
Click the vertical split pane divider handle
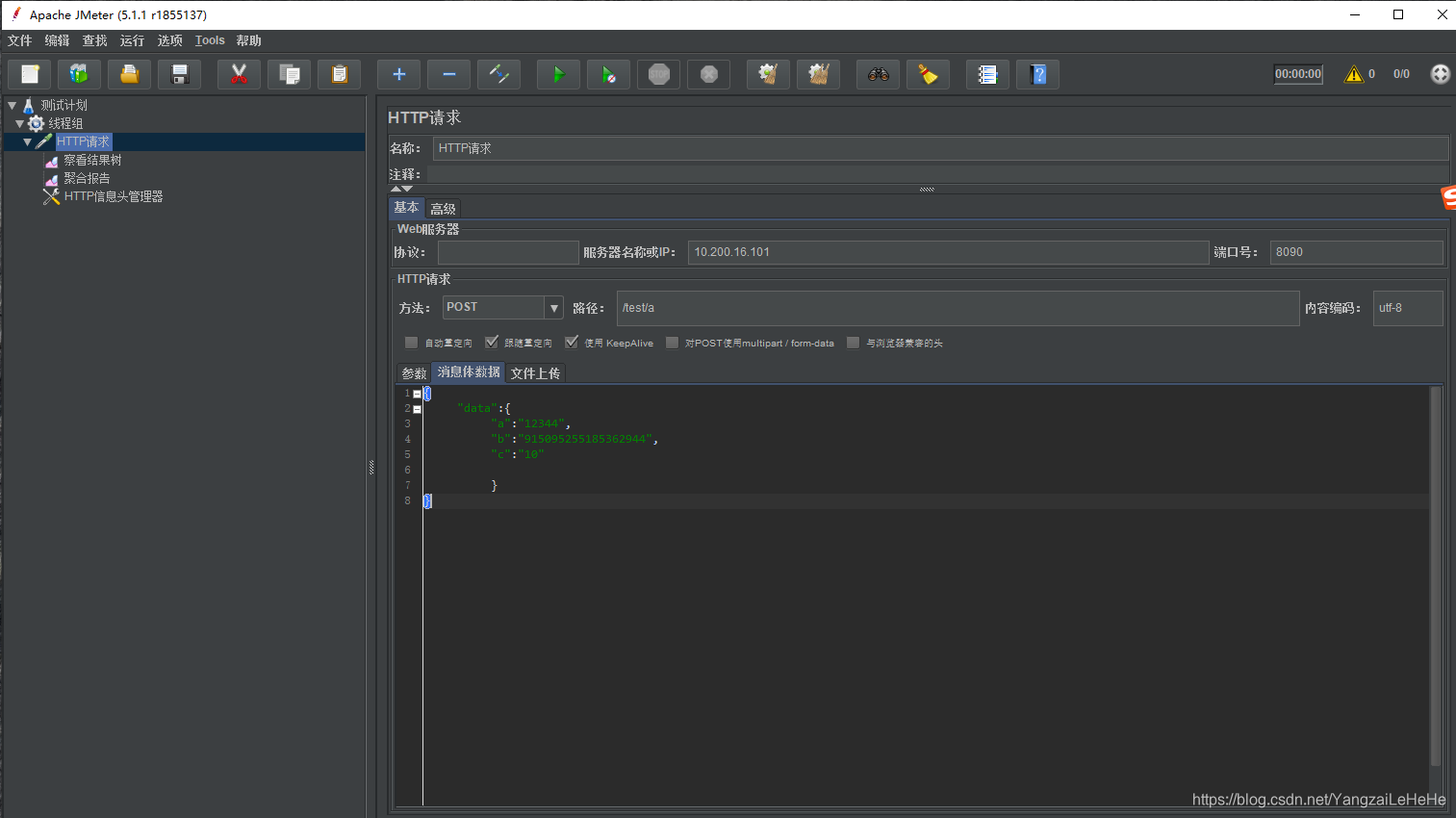371,467
